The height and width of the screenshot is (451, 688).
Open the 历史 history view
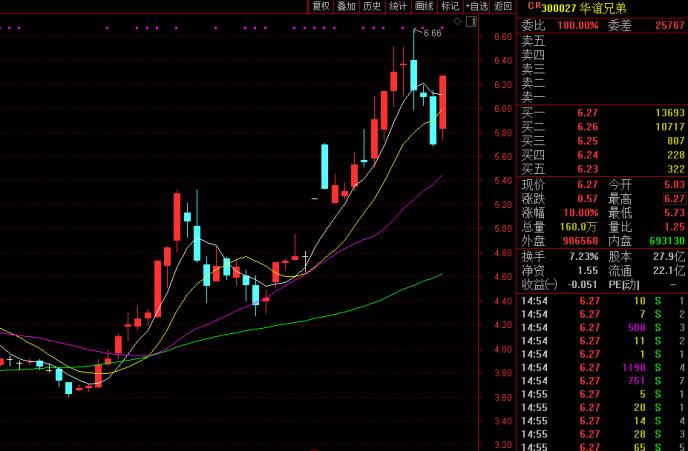click(372, 6)
